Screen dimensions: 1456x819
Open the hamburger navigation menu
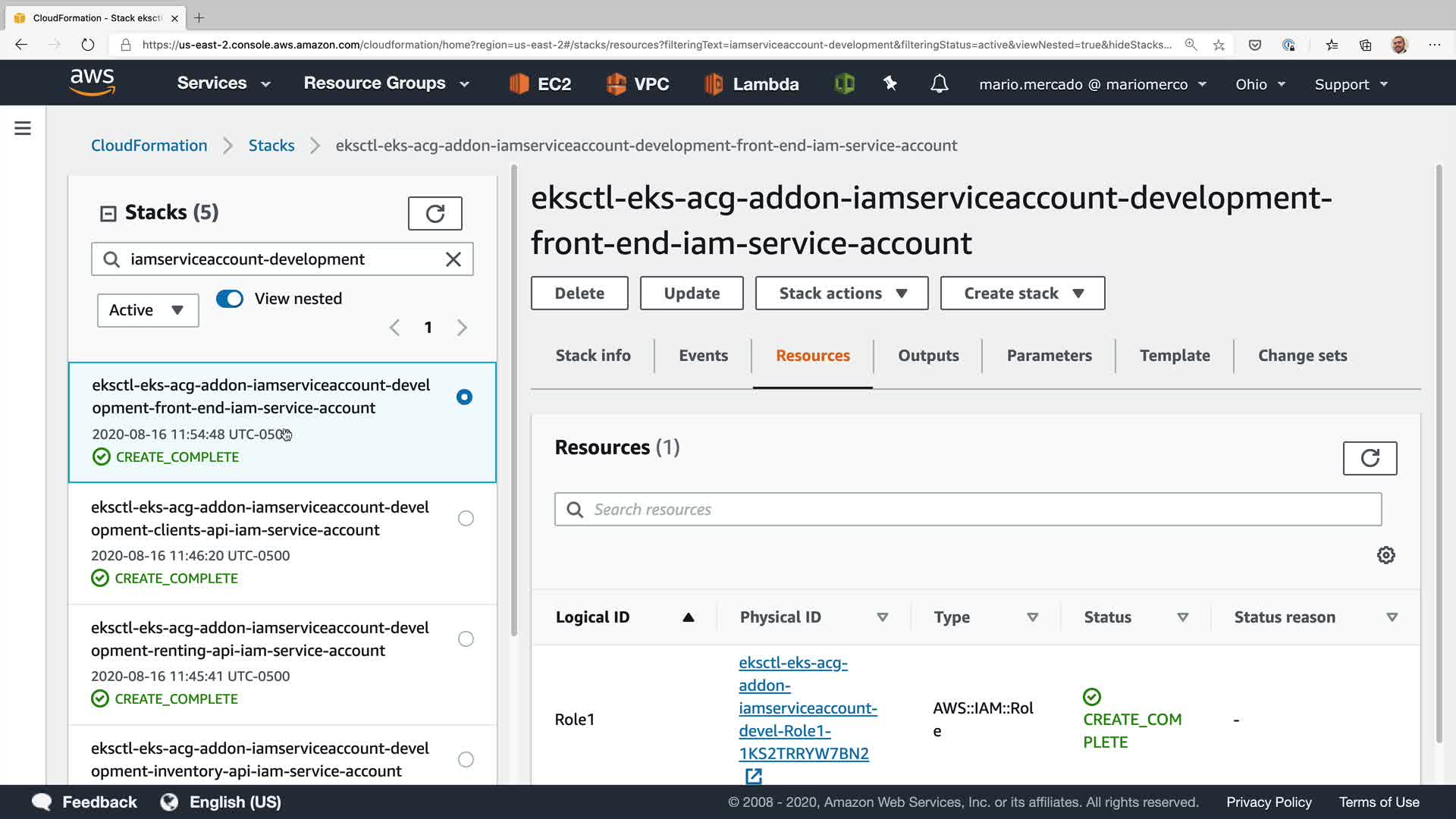(23, 128)
